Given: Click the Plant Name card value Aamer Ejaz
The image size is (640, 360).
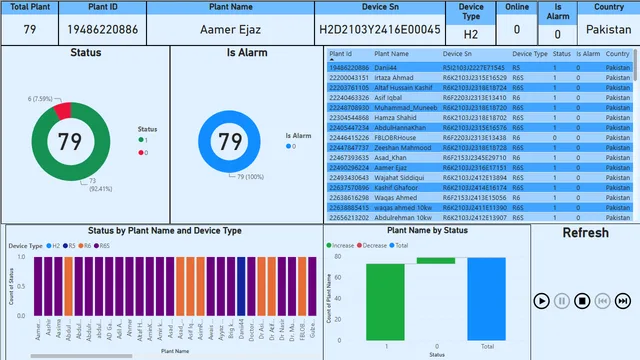Looking at the screenshot, I should tap(231, 29).
